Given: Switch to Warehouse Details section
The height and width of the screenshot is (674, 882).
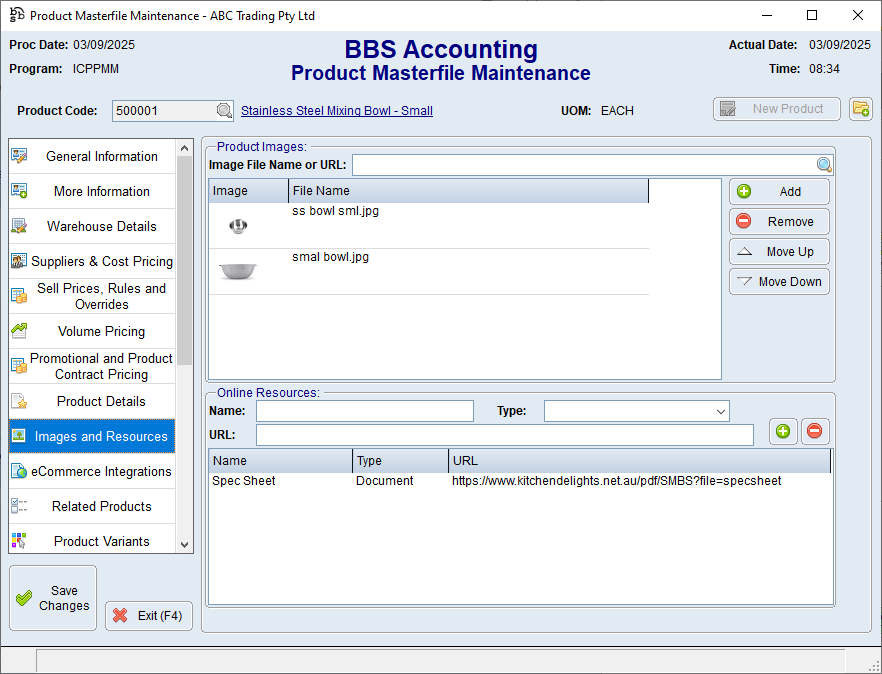Looking at the screenshot, I should pos(101,227).
